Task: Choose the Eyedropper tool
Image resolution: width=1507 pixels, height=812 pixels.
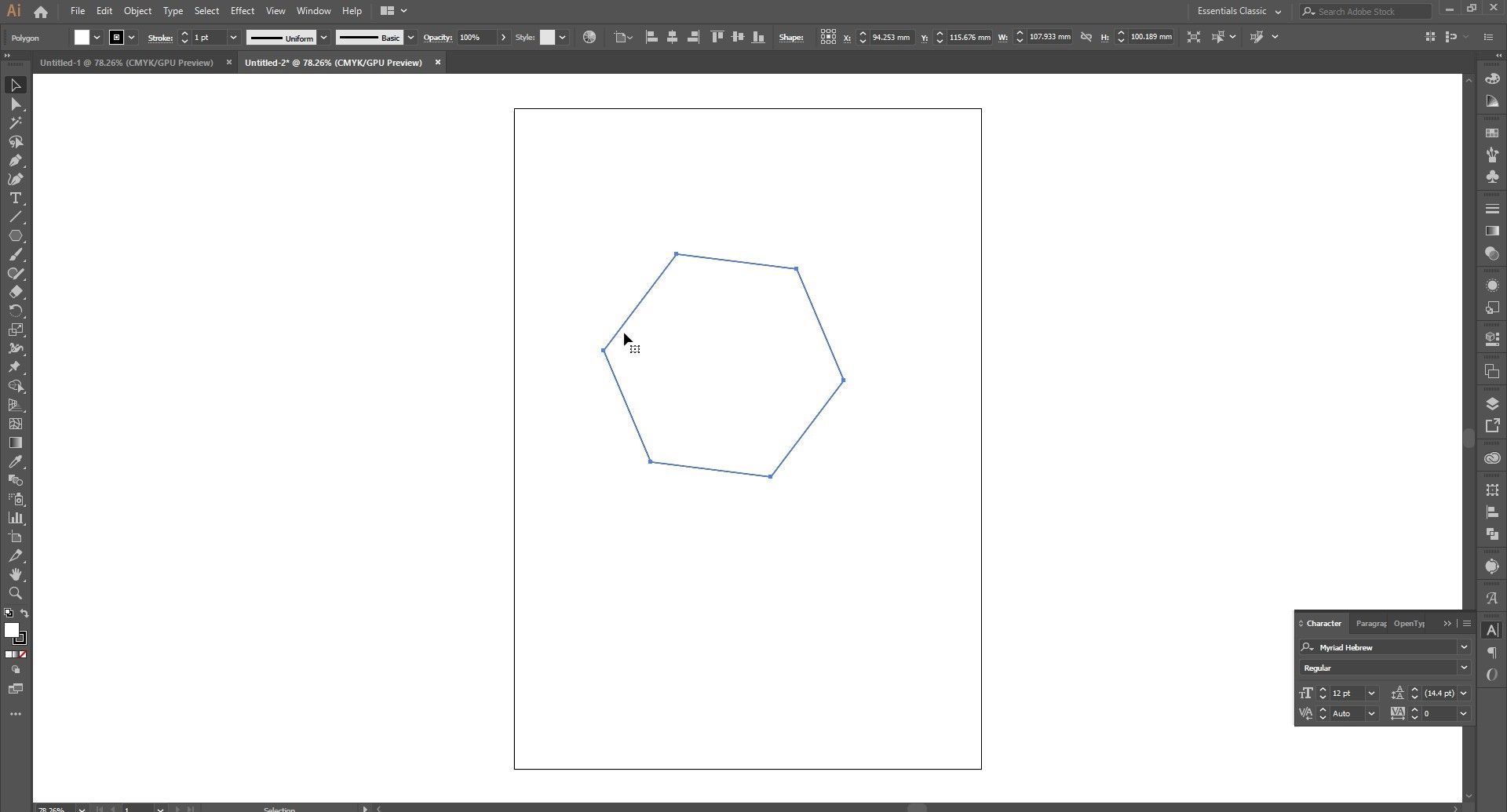Action: tap(15, 462)
